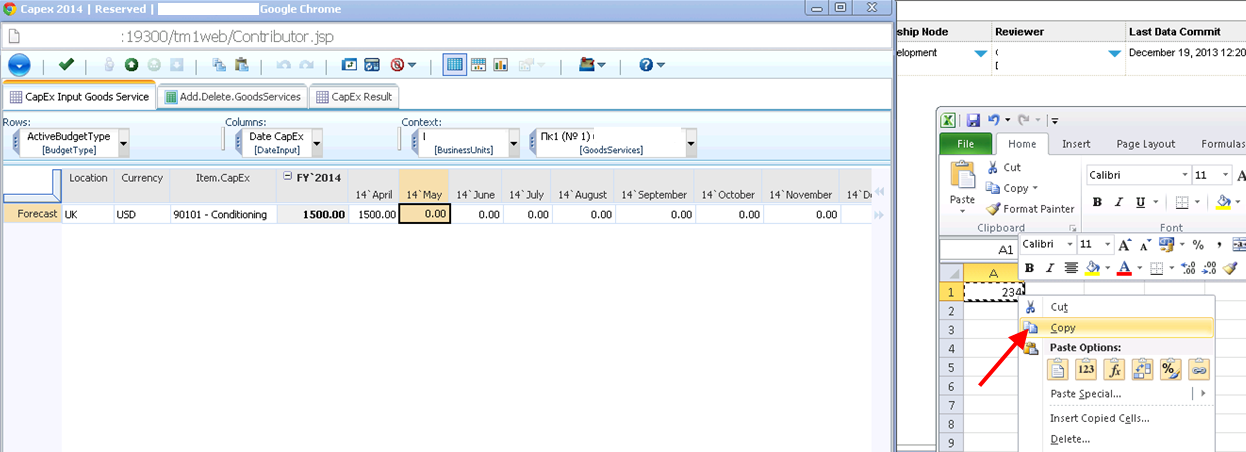The height and width of the screenshot is (452, 1246).
Task: Toggle Underline in the ribbon Font group
Action: [1140, 202]
